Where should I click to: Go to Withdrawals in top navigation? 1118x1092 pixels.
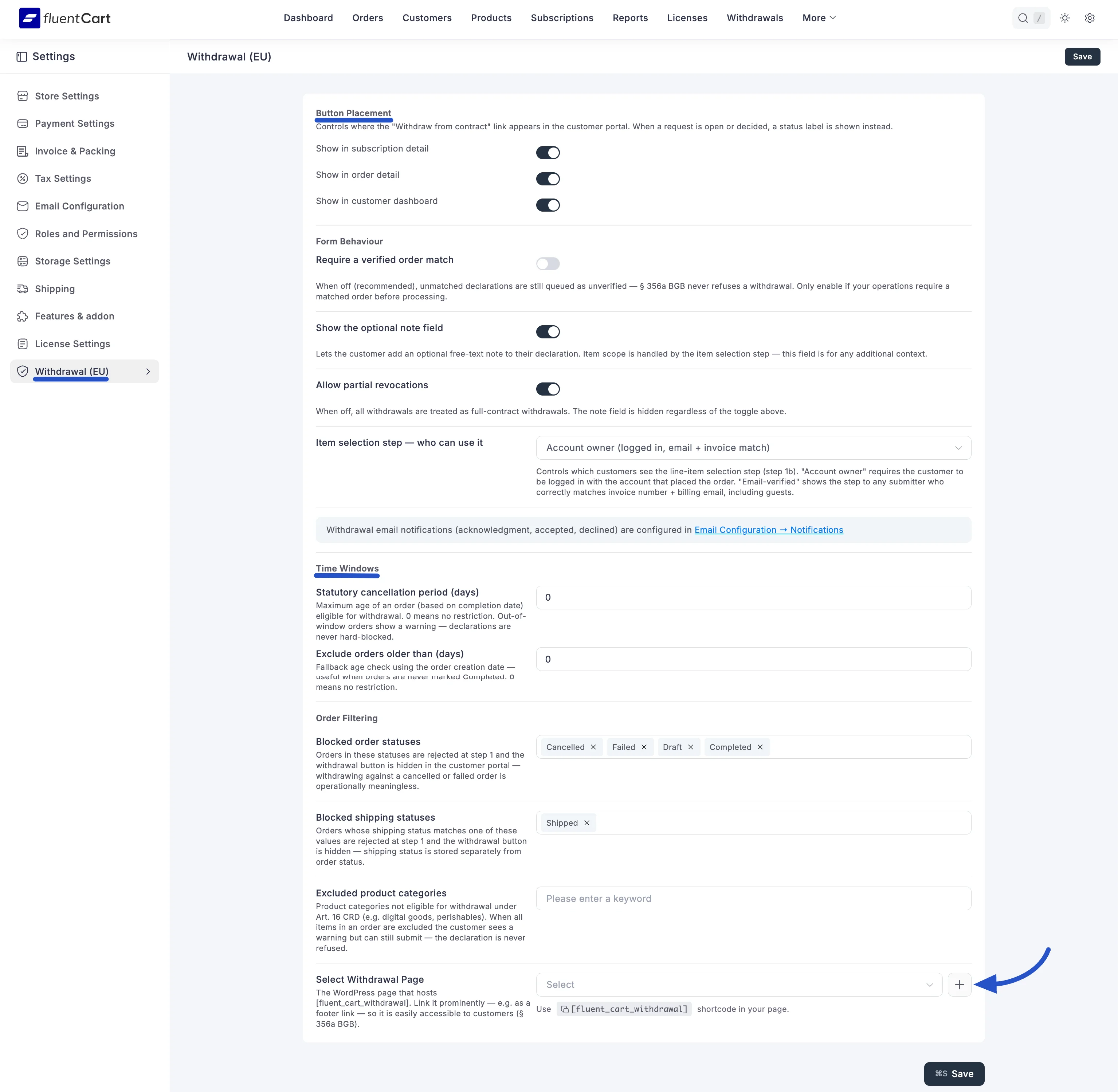tap(755, 18)
